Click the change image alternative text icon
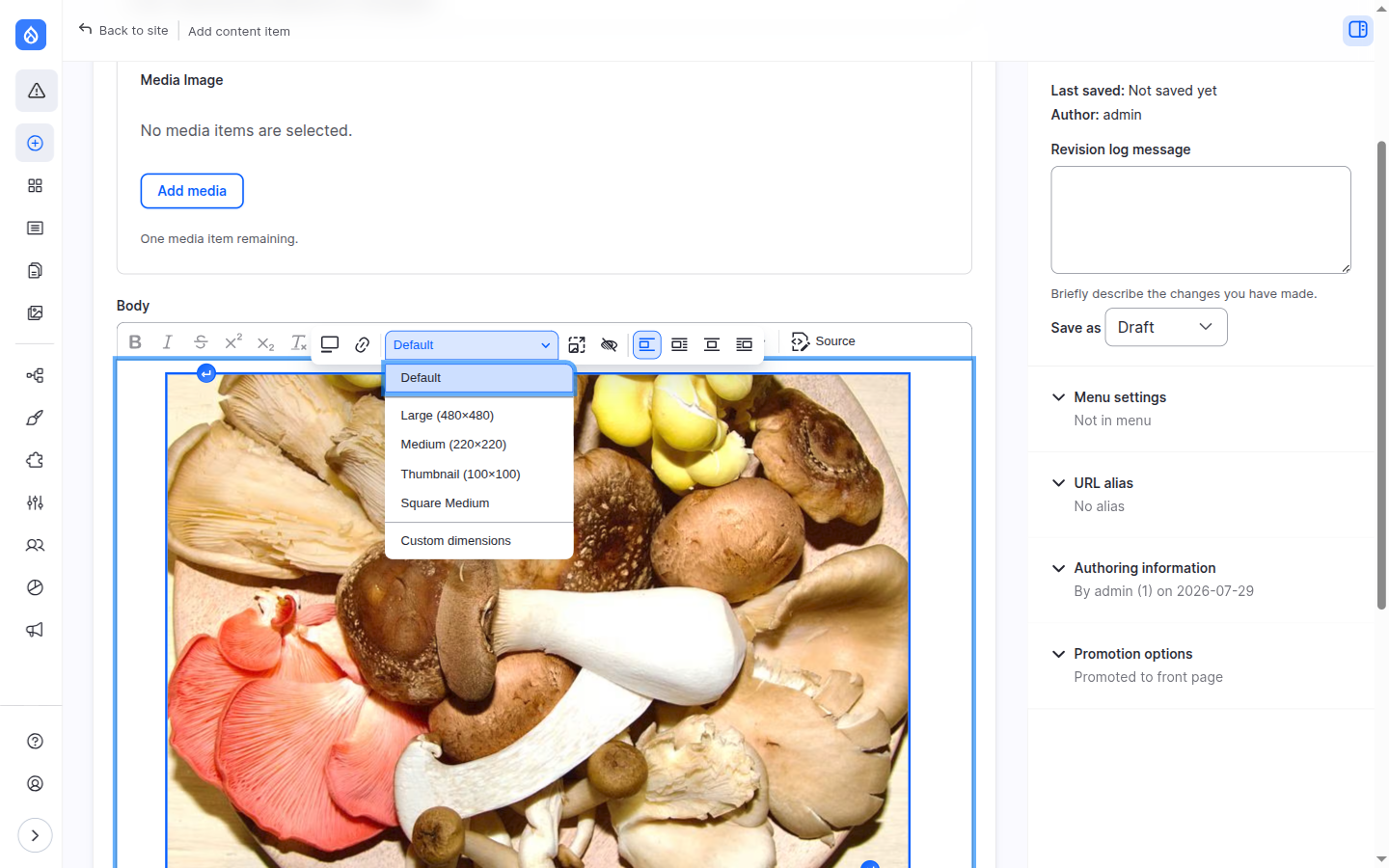This screenshot has height=868, width=1389. [x=577, y=344]
